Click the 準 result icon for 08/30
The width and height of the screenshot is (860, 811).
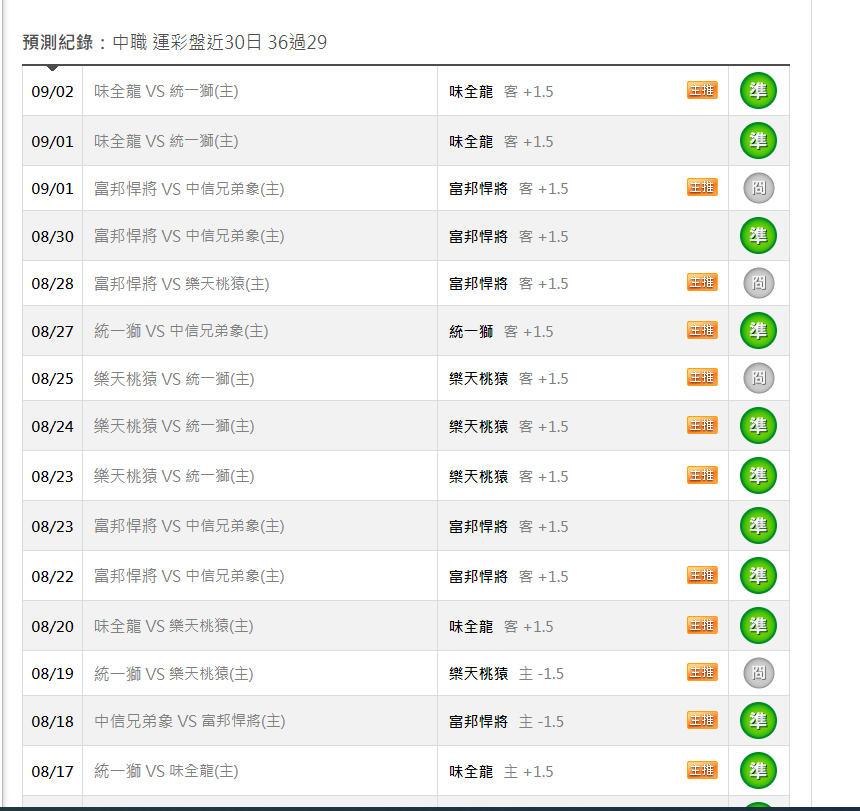(758, 236)
